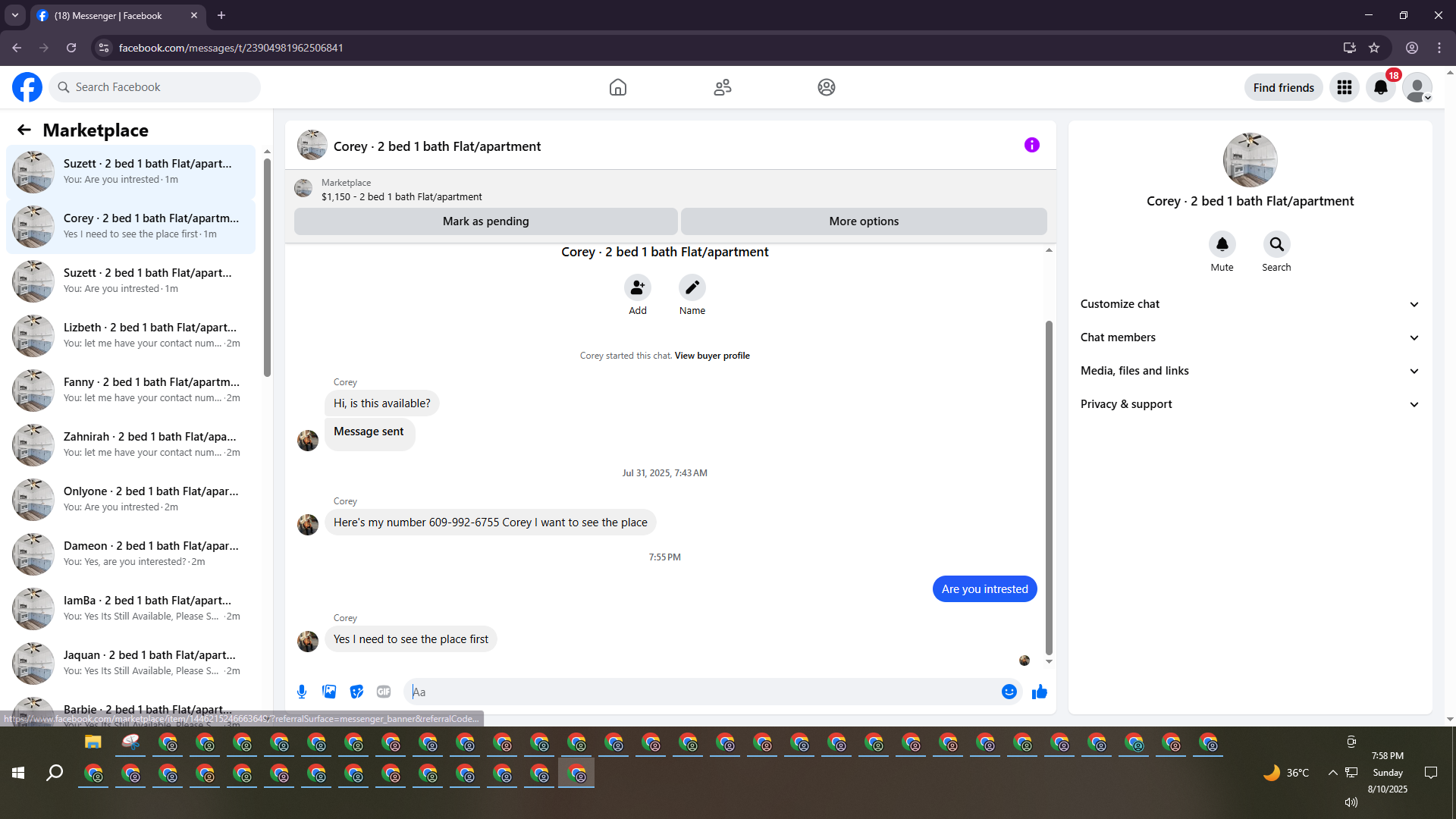Open Facebook notifications bell

[x=1381, y=87]
